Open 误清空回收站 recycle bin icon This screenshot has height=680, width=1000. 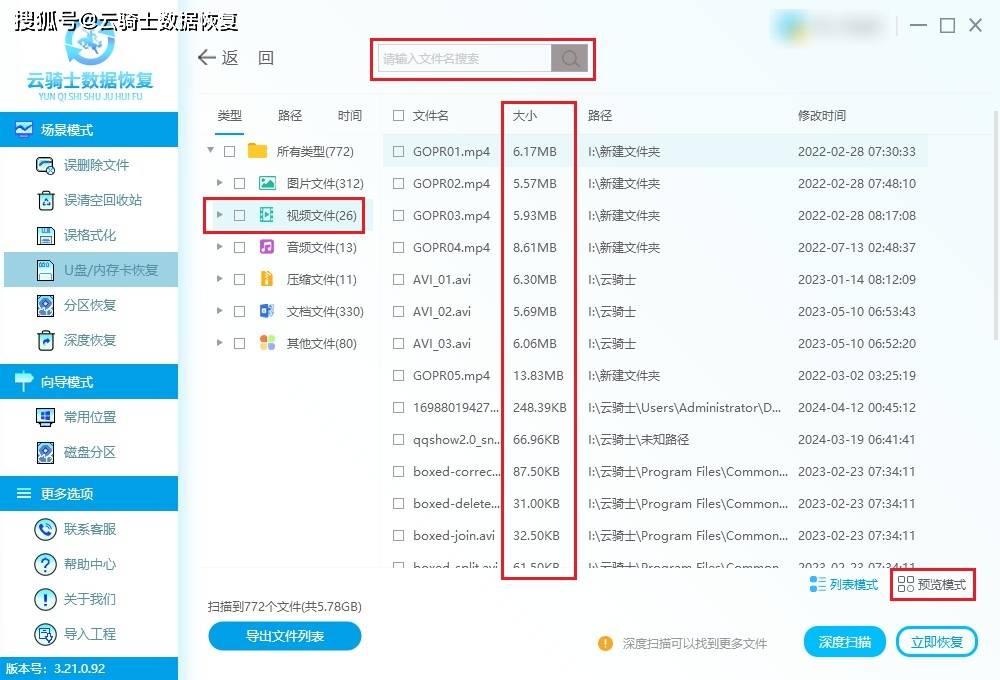pos(45,200)
